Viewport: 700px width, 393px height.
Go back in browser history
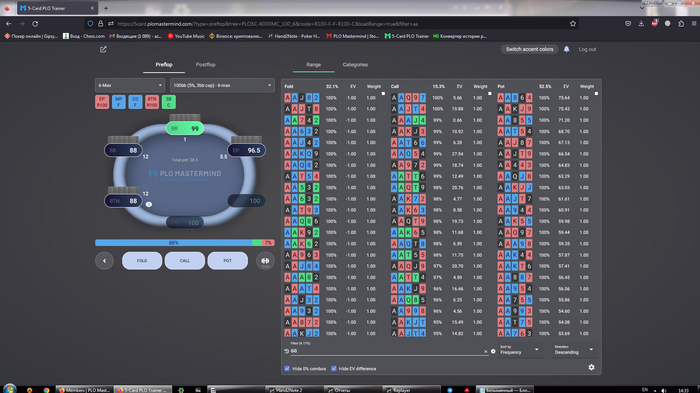click(x=8, y=24)
